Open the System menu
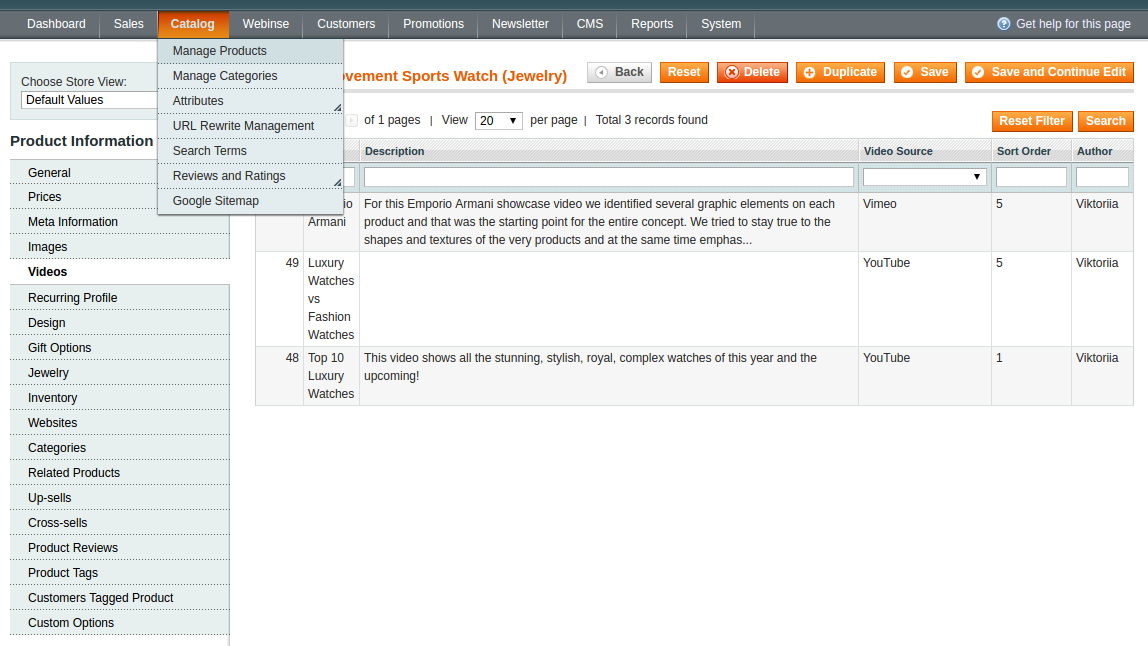Screen dimensions: 1148x646 pos(721,24)
